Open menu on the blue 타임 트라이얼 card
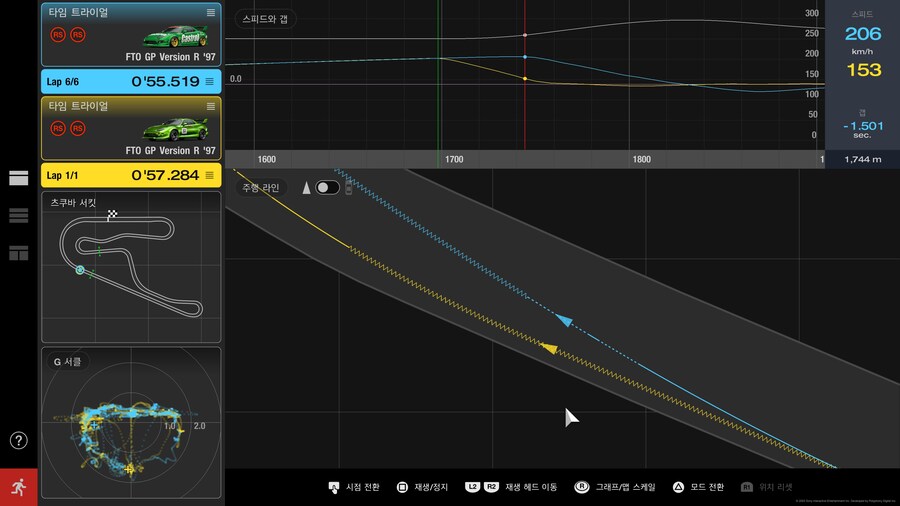900x506 pixels. [x=210, y=12]
